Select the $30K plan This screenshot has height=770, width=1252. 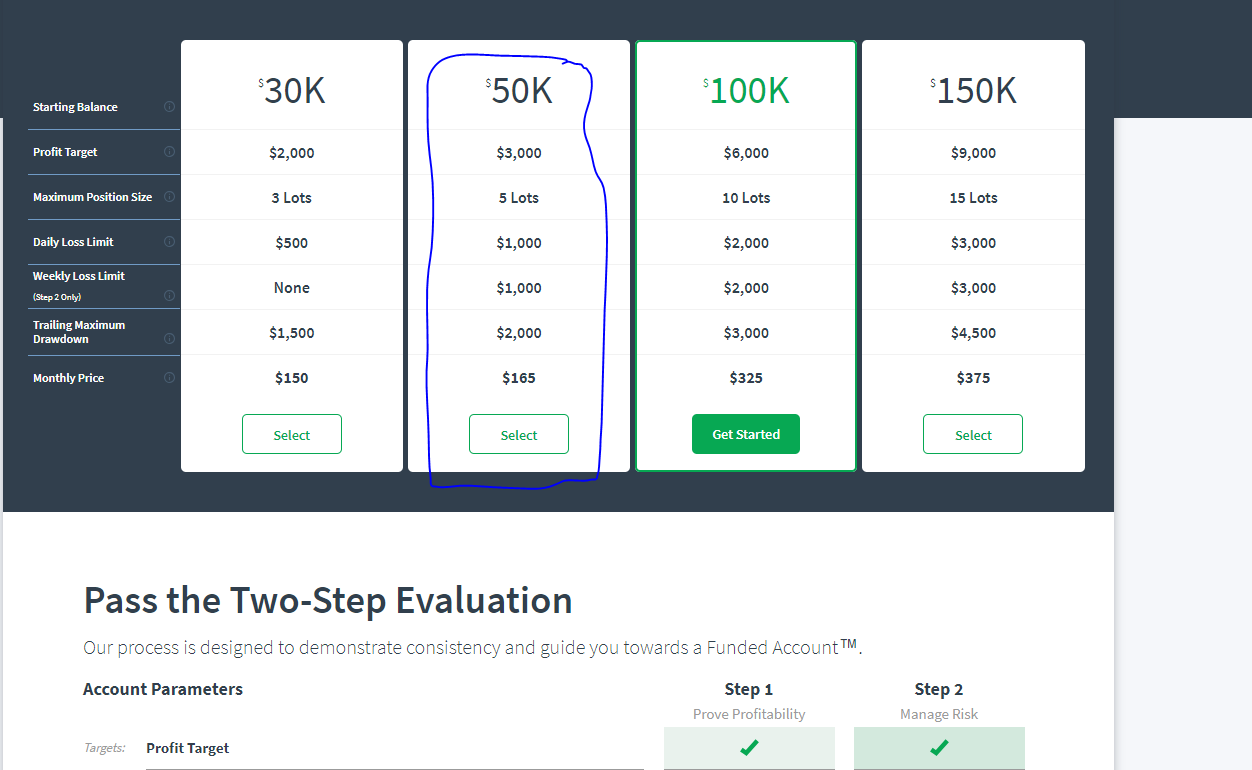(292, 434)
